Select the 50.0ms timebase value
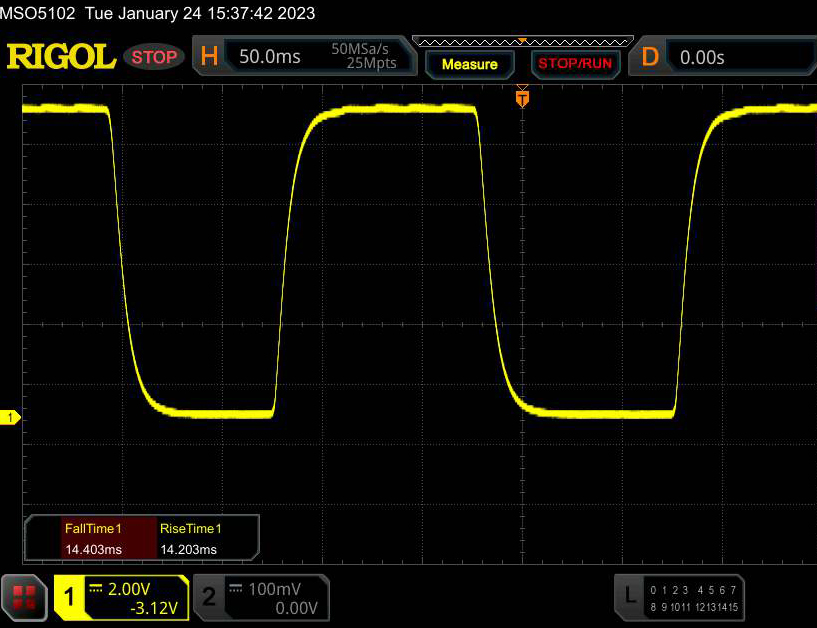817x628 pixels. (x=269, y=56)
